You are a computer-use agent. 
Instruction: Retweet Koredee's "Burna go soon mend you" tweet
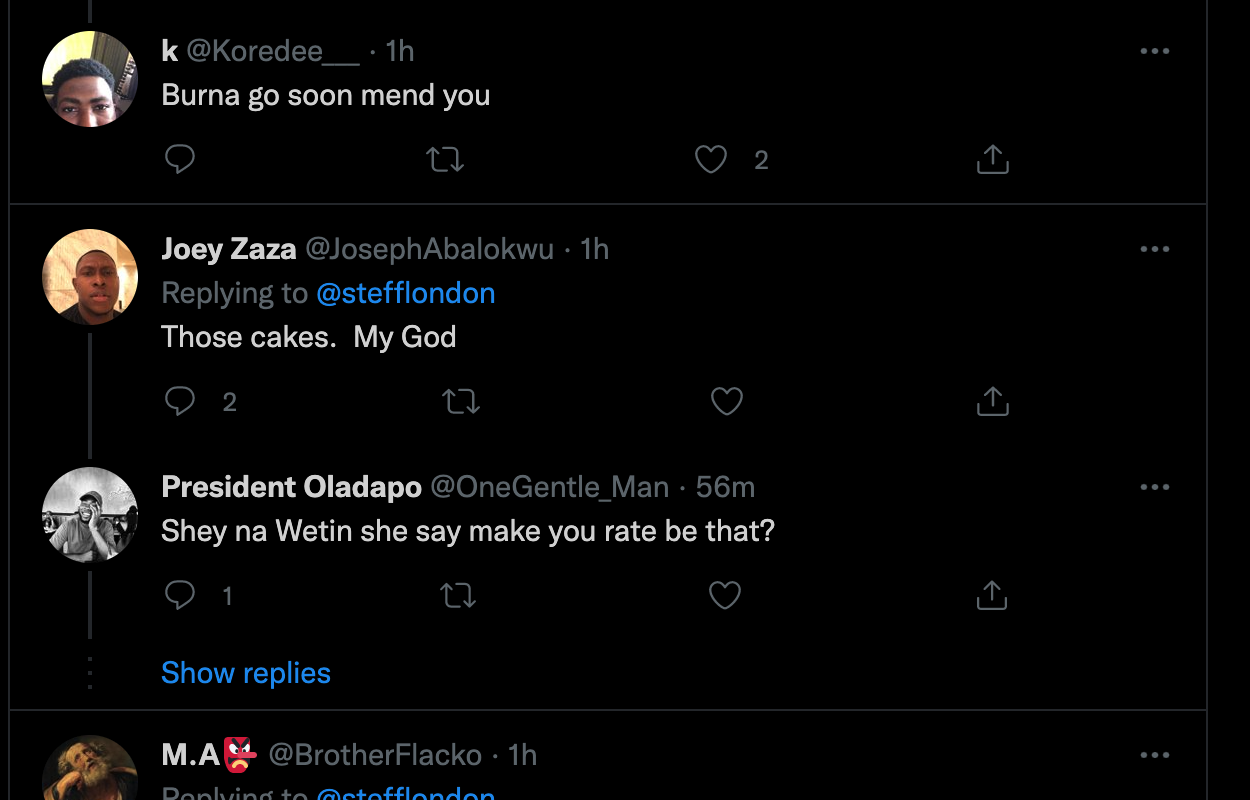coord(446,159)
